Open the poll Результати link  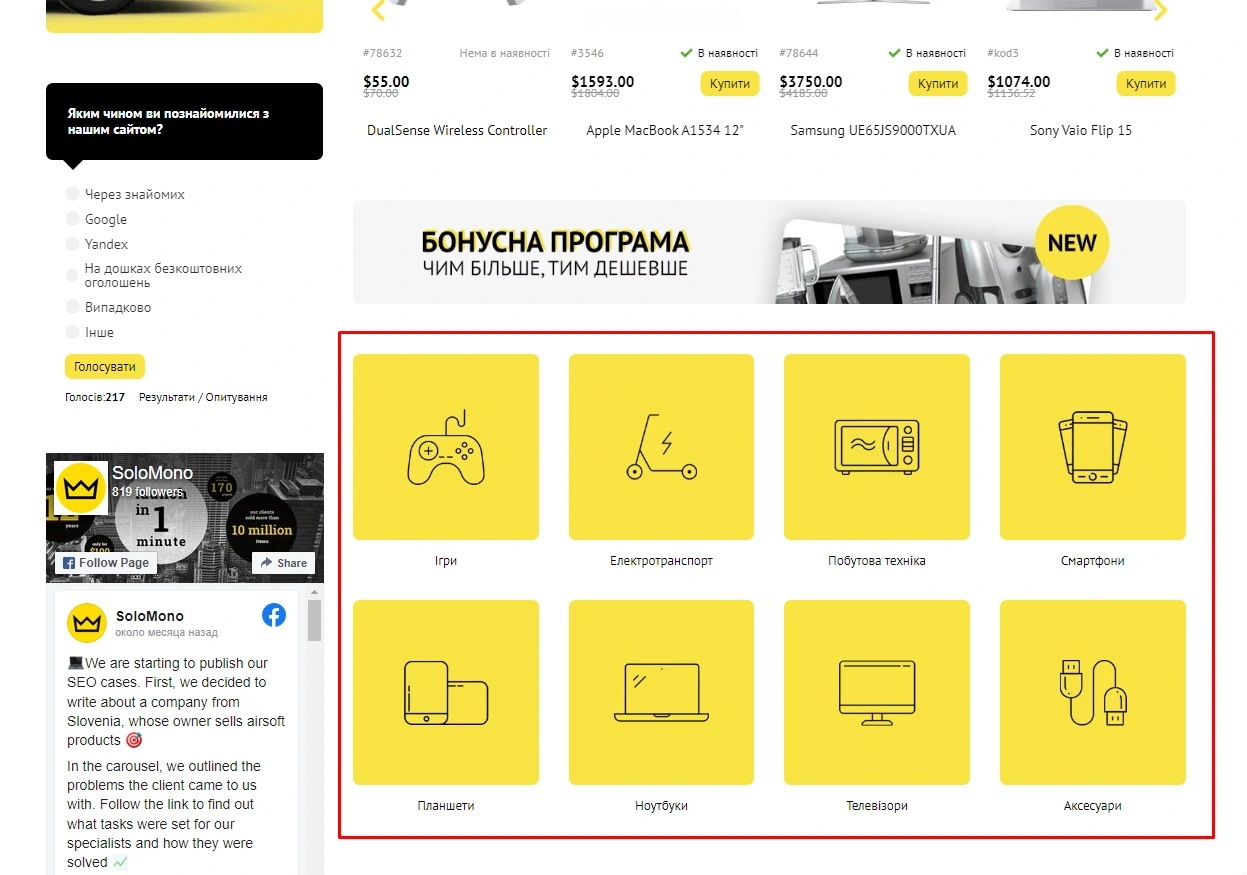[168, 397]
